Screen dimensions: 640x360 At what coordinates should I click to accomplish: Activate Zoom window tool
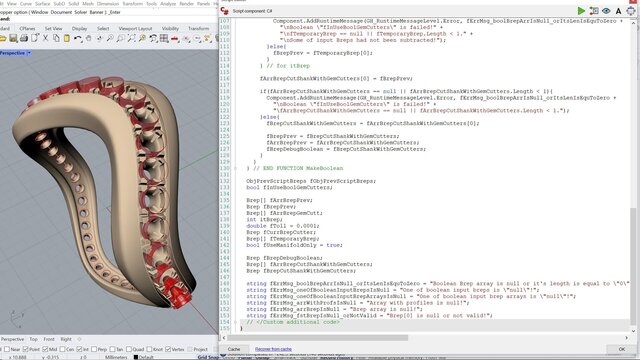tap(120, 38)
